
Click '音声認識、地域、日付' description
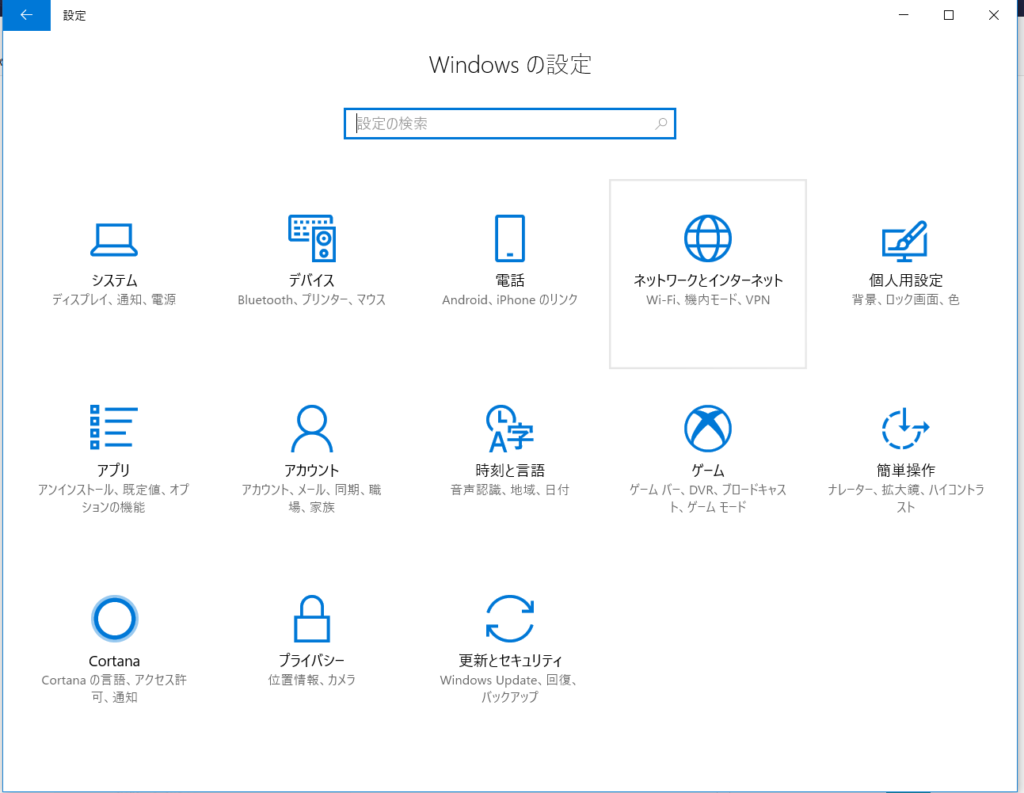[x=509, y=490]
